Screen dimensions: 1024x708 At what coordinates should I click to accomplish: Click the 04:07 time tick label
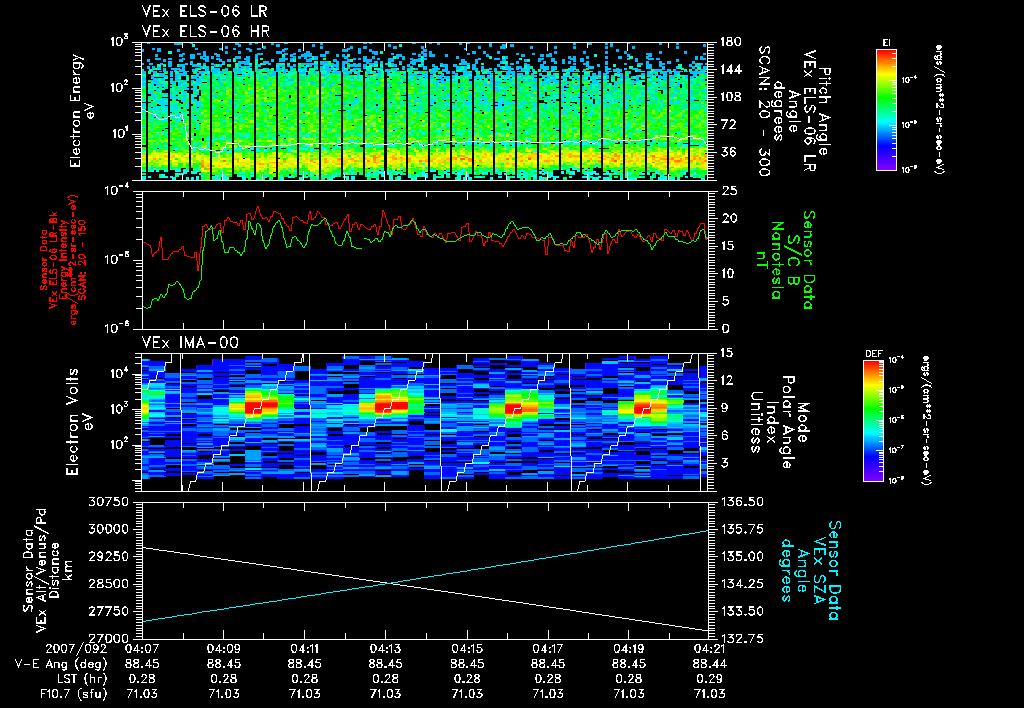142,650
